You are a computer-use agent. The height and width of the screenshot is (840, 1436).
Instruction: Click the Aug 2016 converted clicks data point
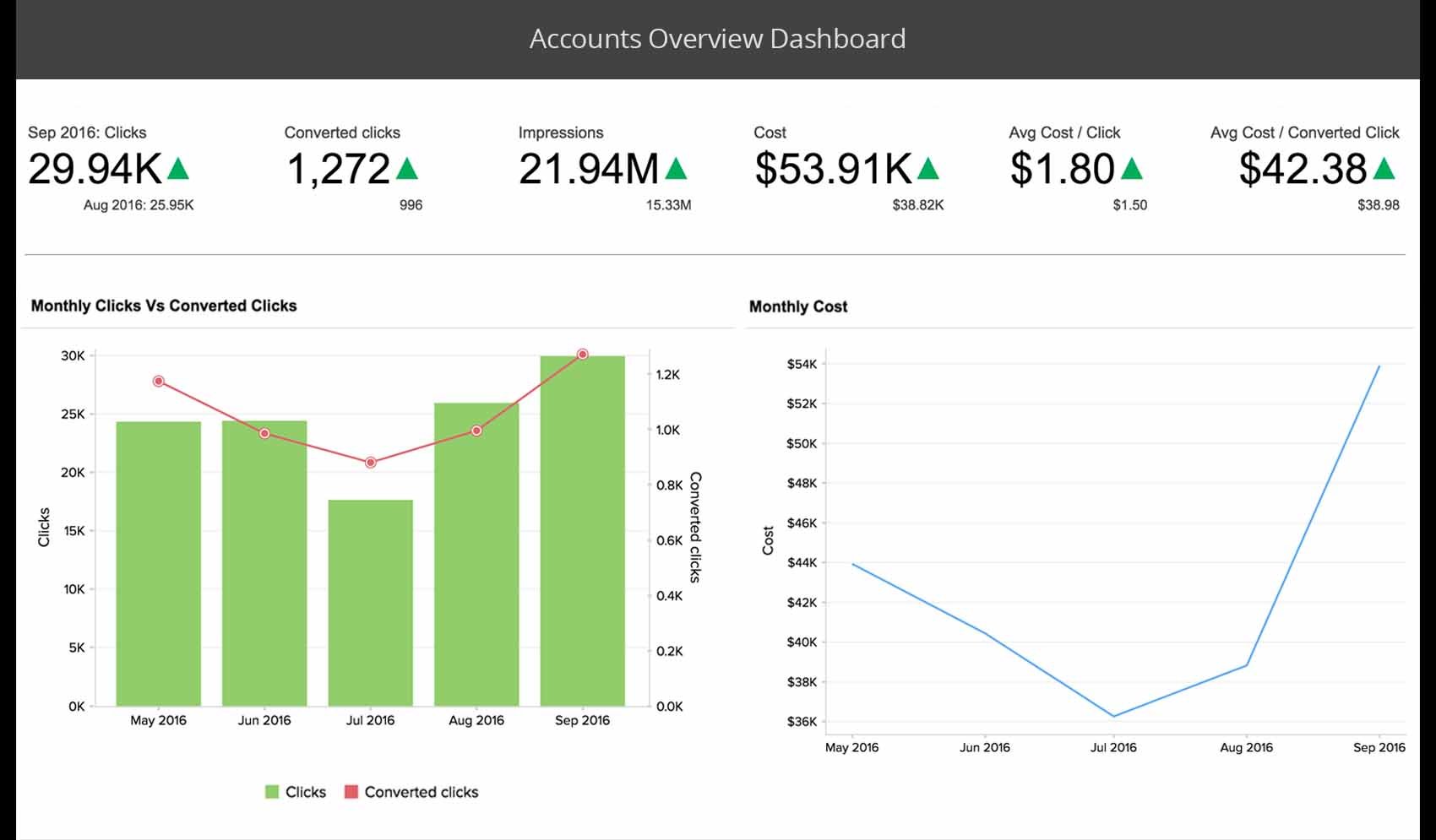click(476, 431)
